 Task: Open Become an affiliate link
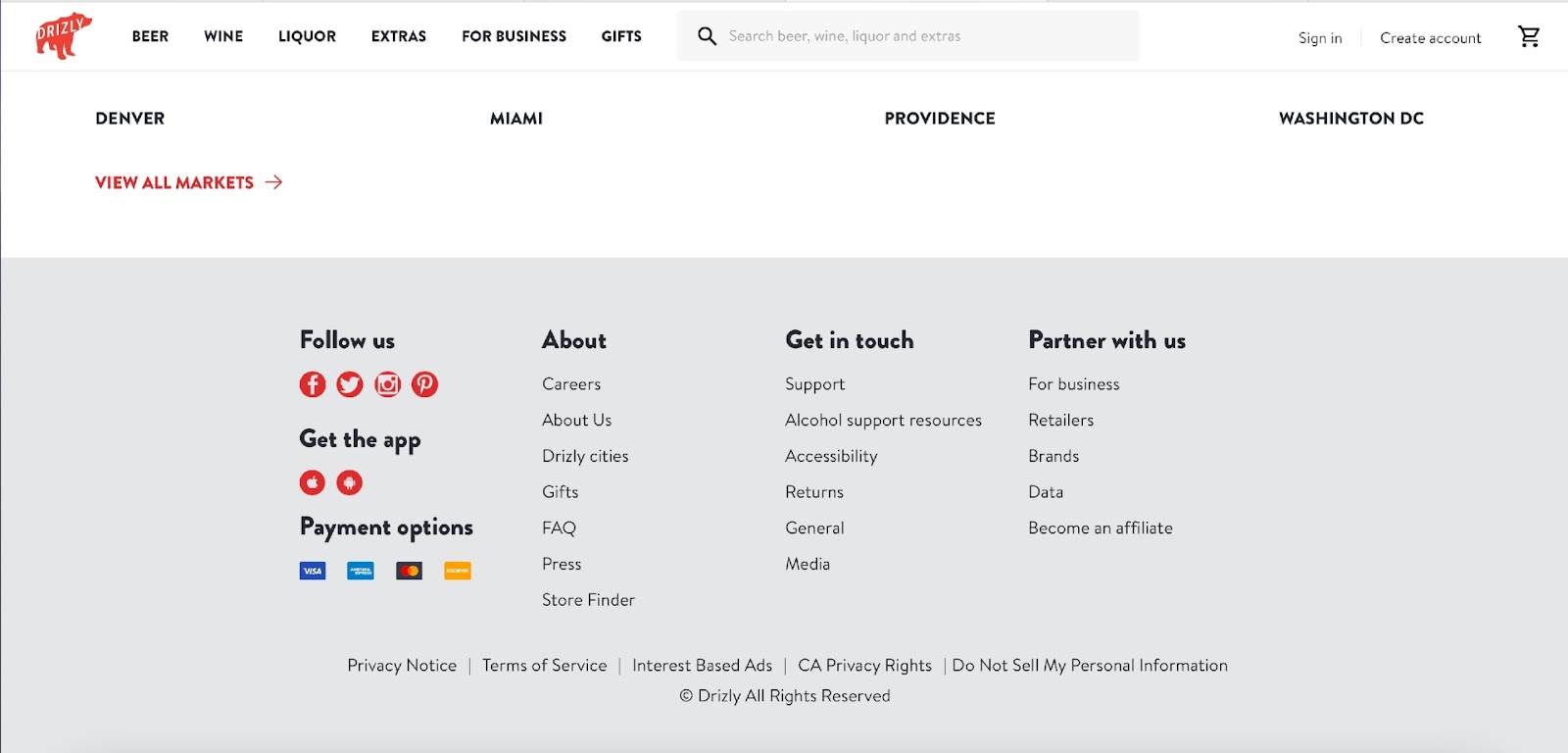coord(1101,527)
